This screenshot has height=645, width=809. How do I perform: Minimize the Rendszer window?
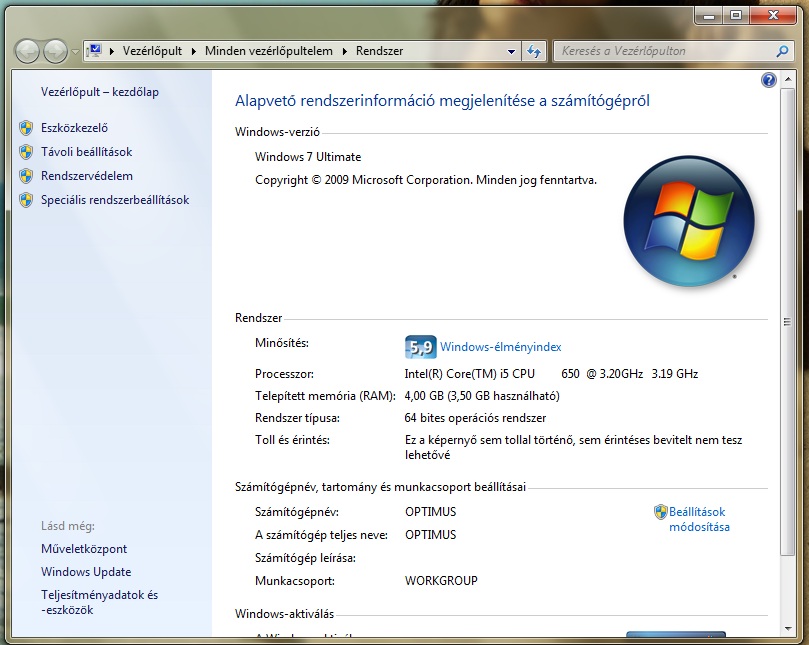pyautogui.click(x=709, y=16)
